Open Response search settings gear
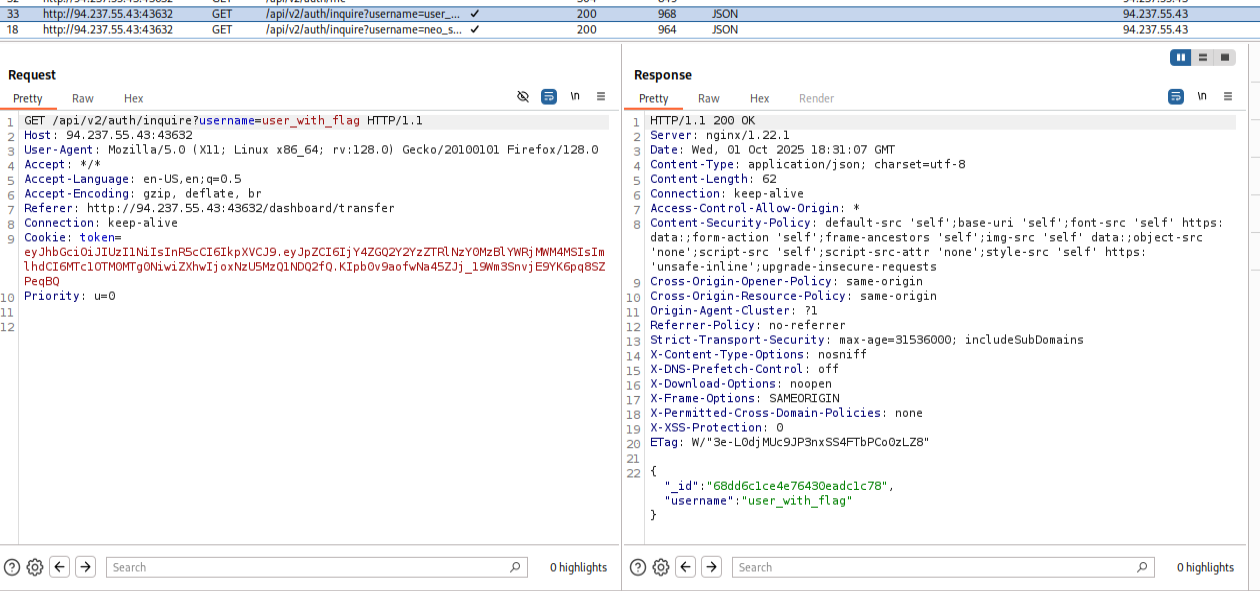 (661, 567)
